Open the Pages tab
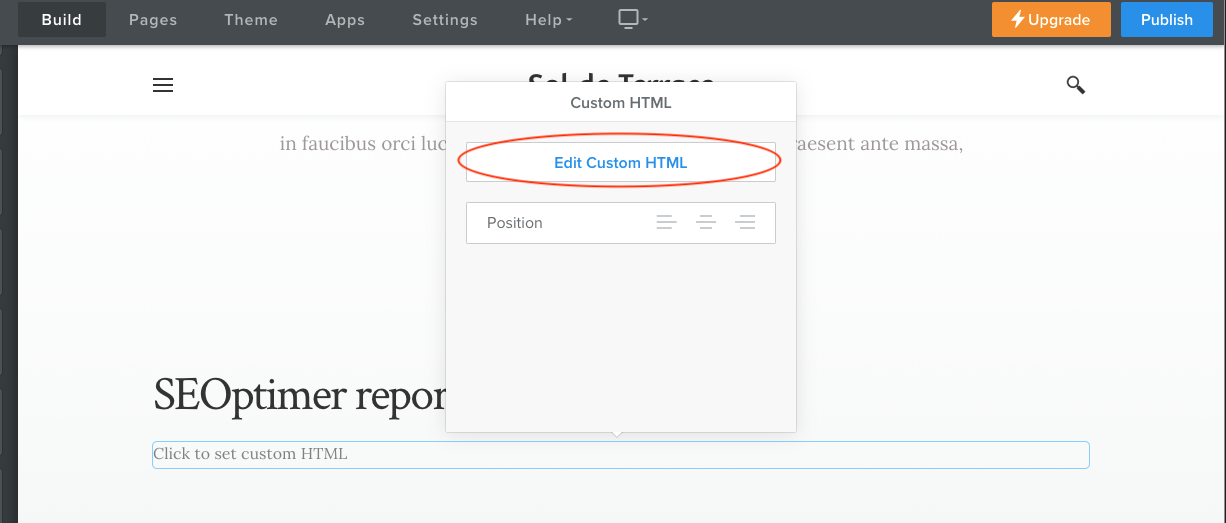1226x523 pixels. pos(153,20)
